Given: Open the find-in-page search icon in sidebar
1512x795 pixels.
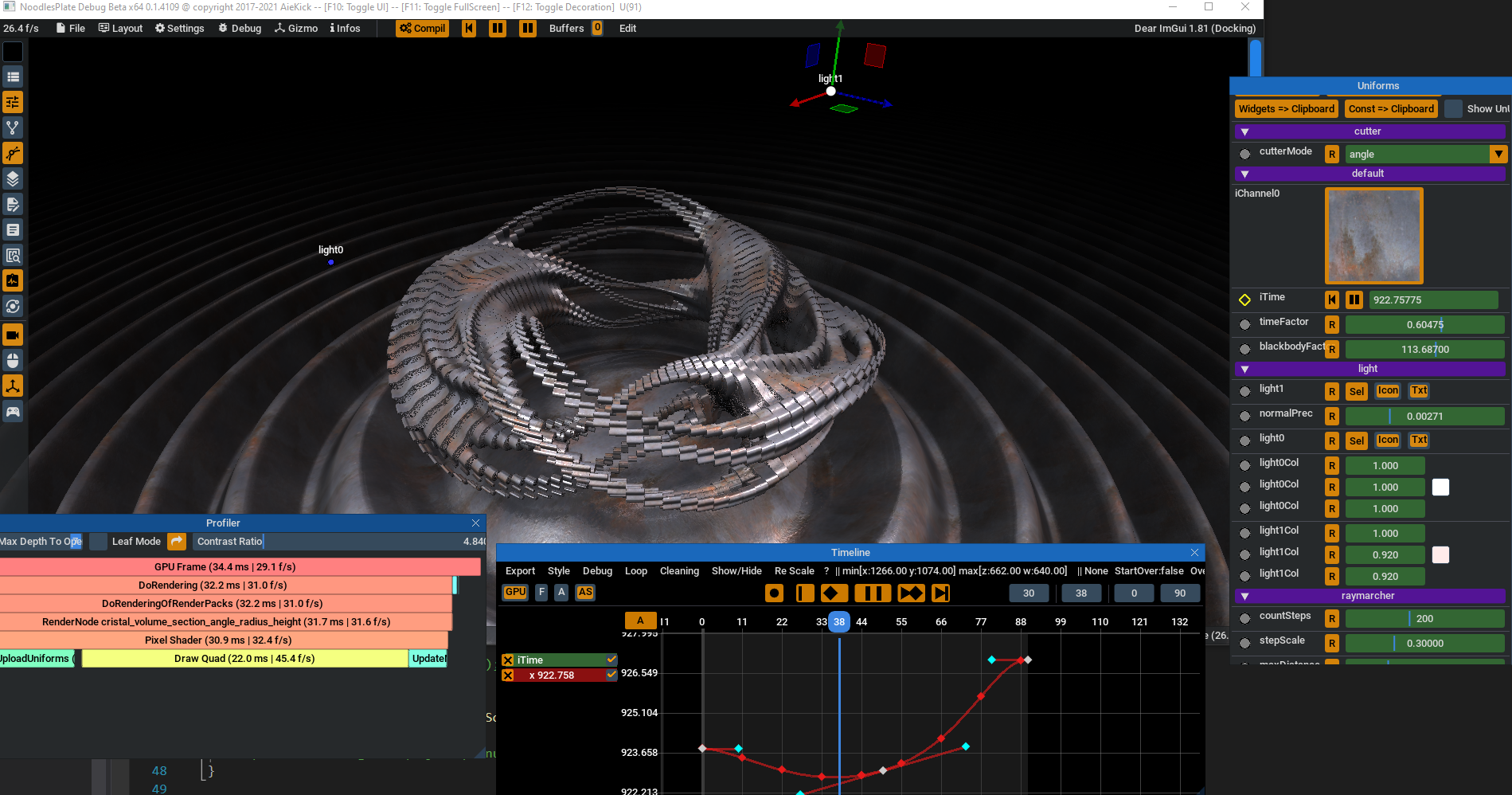Looking at the screenshot, I should (13, 256).
